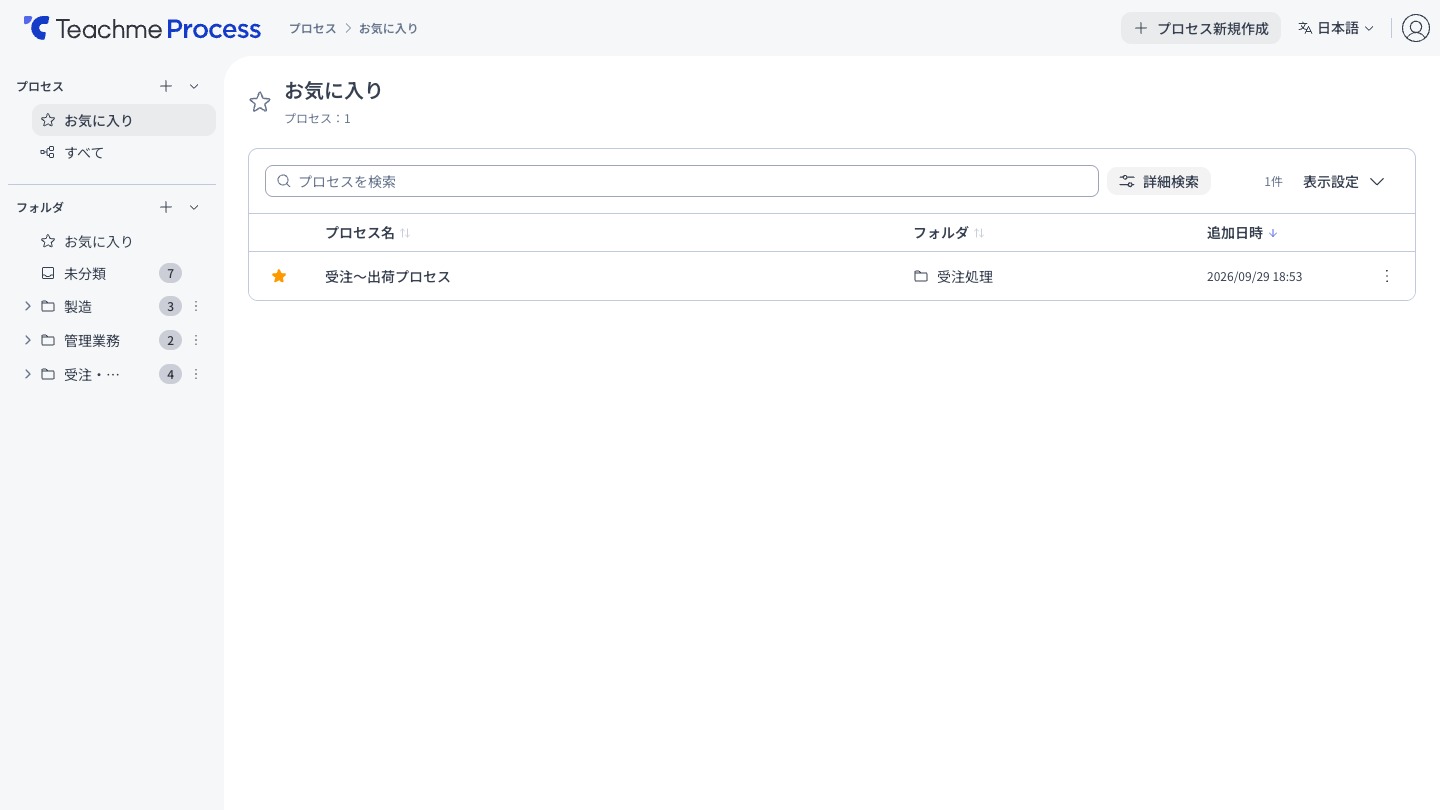
Task: Click the 受注・… count badge 4
Action: point(170,374)
